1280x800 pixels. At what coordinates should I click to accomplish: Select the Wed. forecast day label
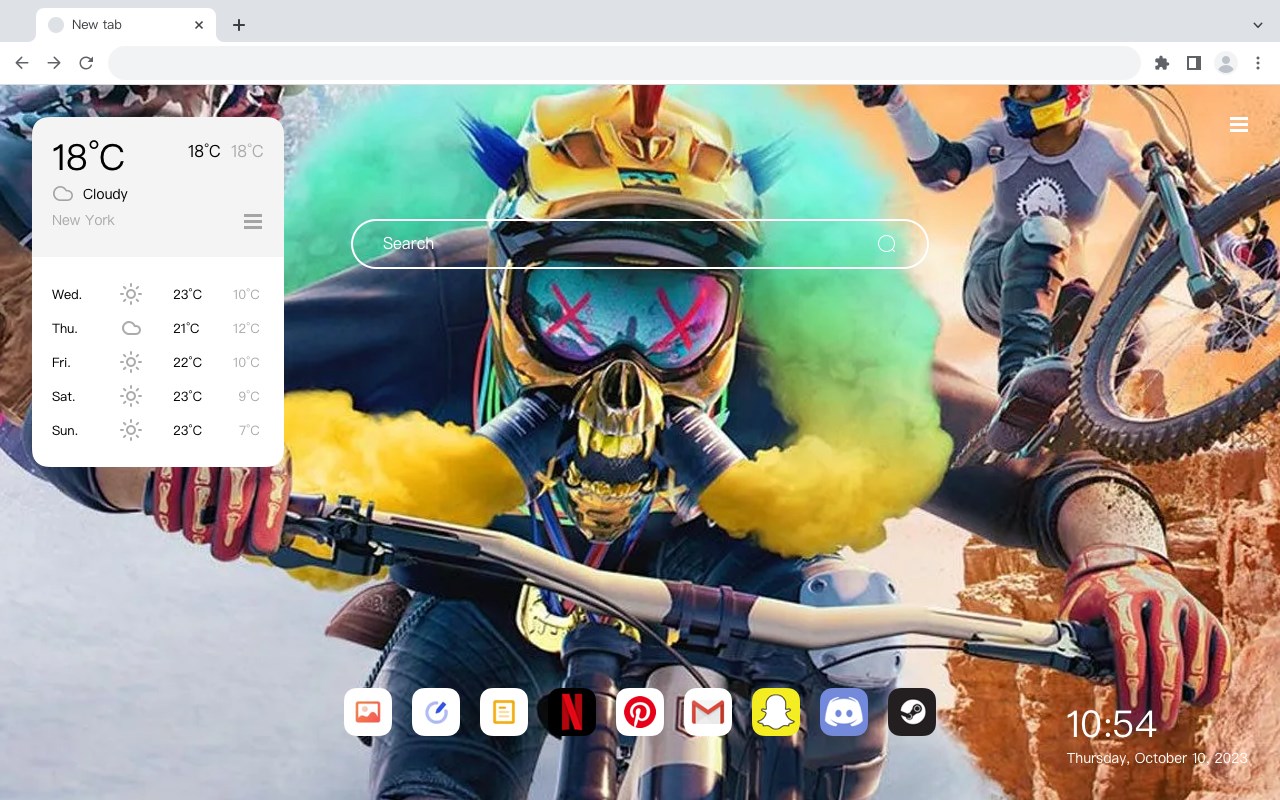(x=67, y=295)
